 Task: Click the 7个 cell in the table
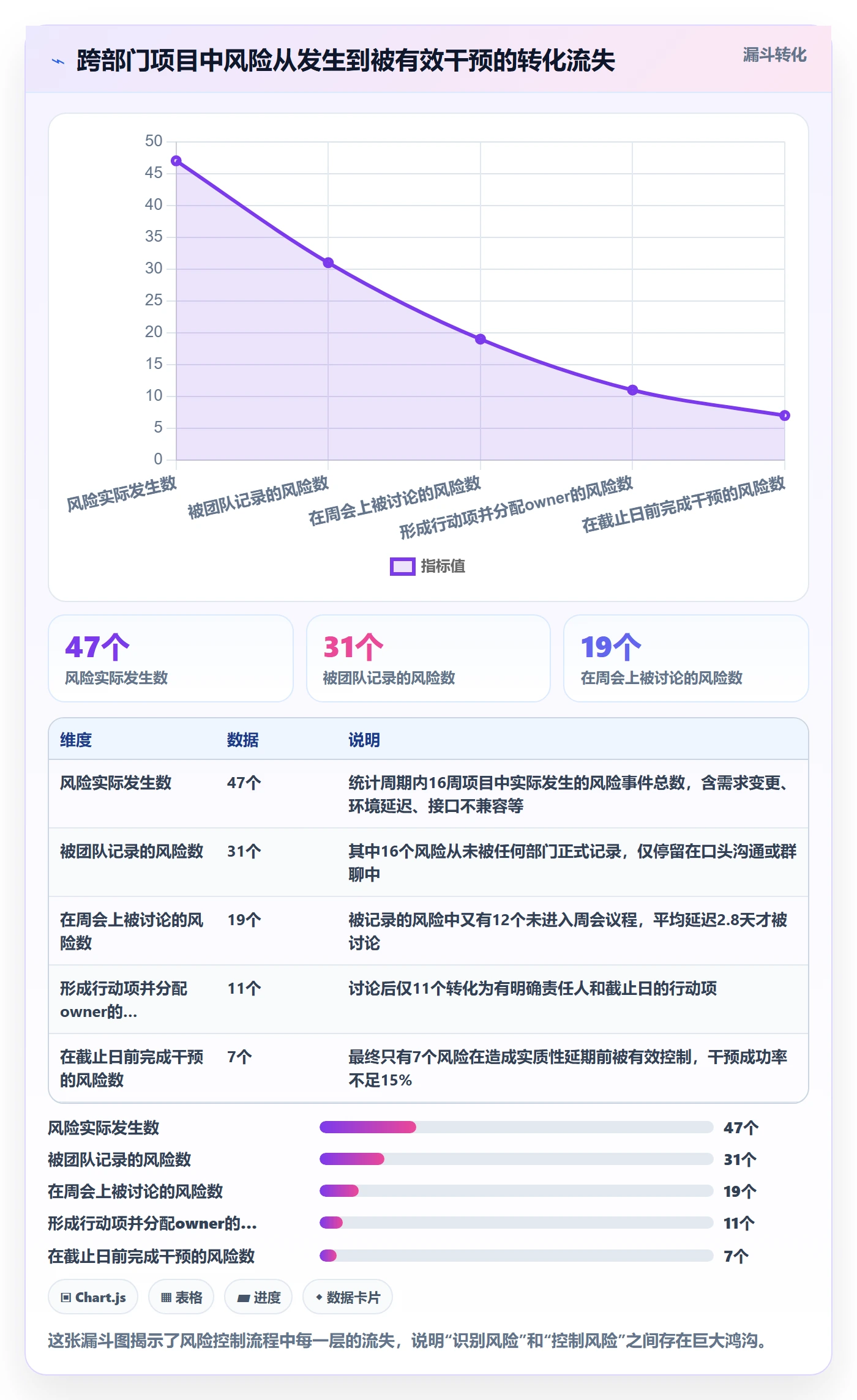239,1057
